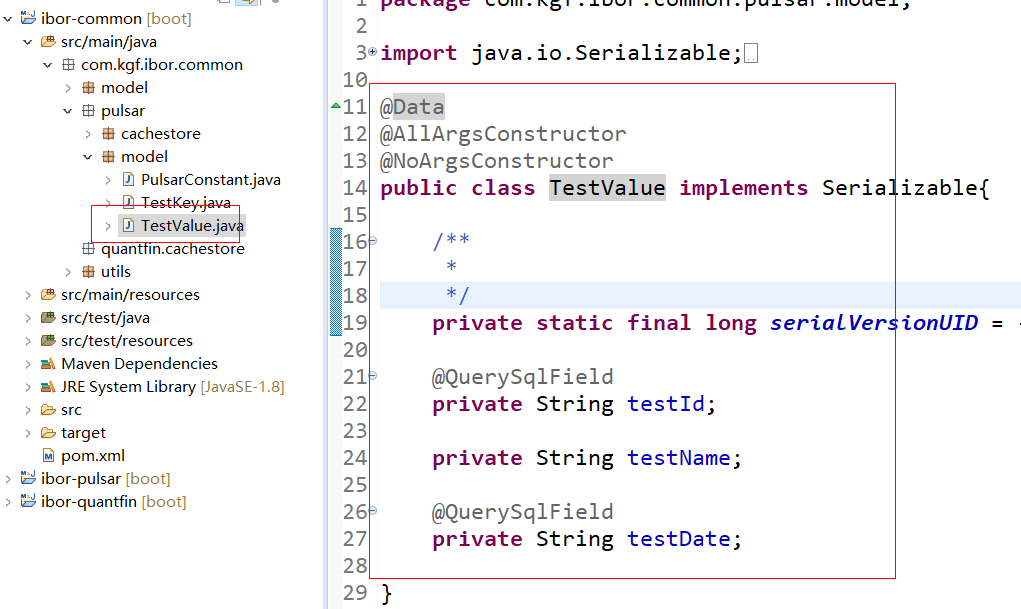Expand the ibor-pulsar project node
Viewport: 1021px width, 609px height.
tap(8, 478)
